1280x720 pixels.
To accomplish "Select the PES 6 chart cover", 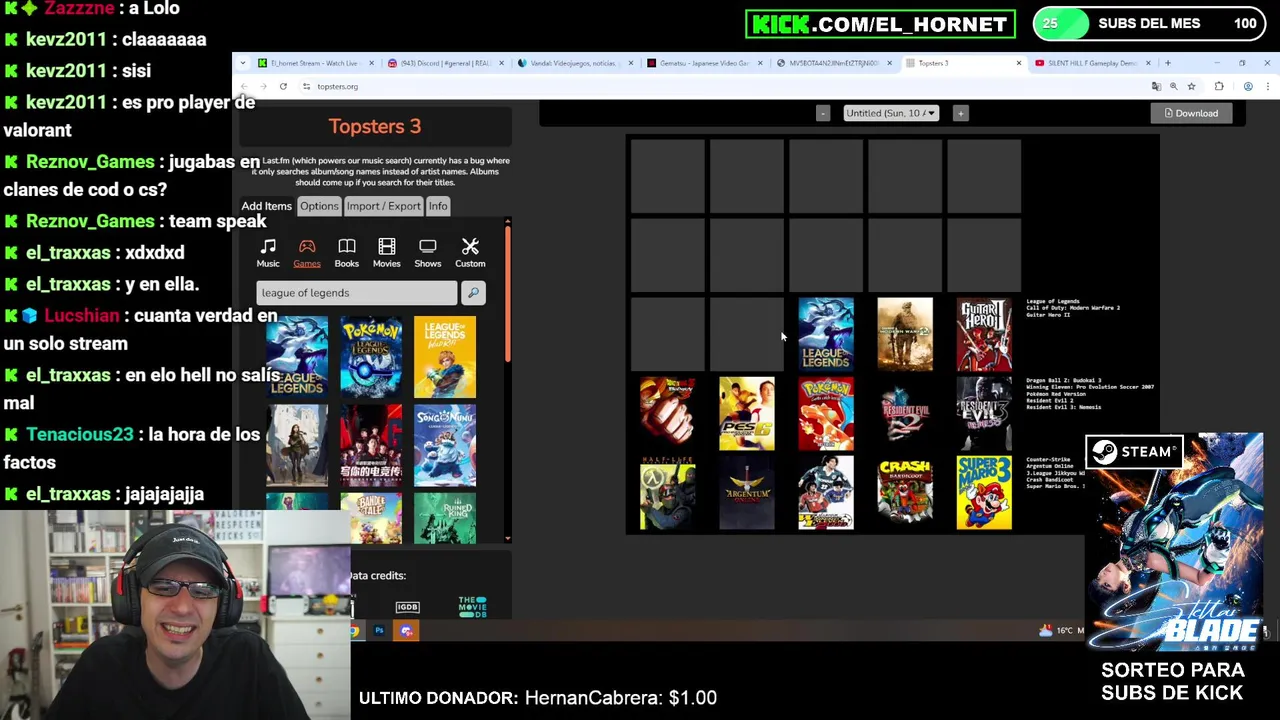I will (747, 413).
